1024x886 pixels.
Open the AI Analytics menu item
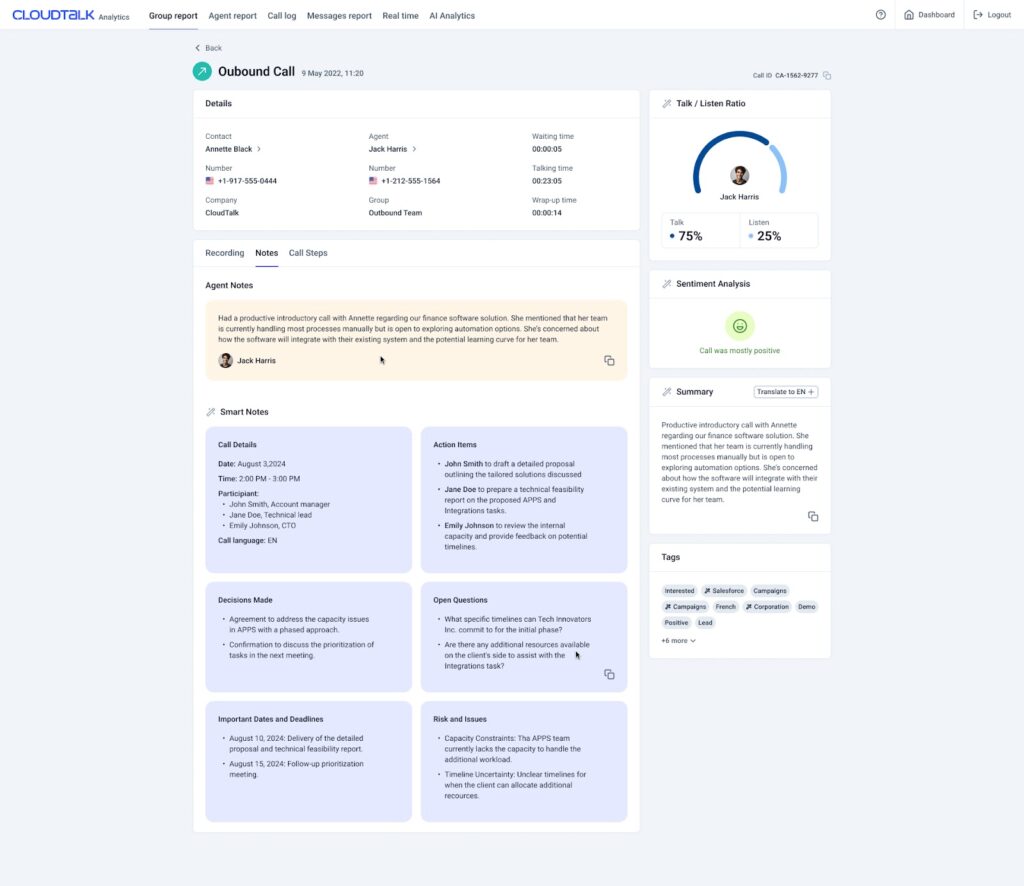click(x=452, y=16)
